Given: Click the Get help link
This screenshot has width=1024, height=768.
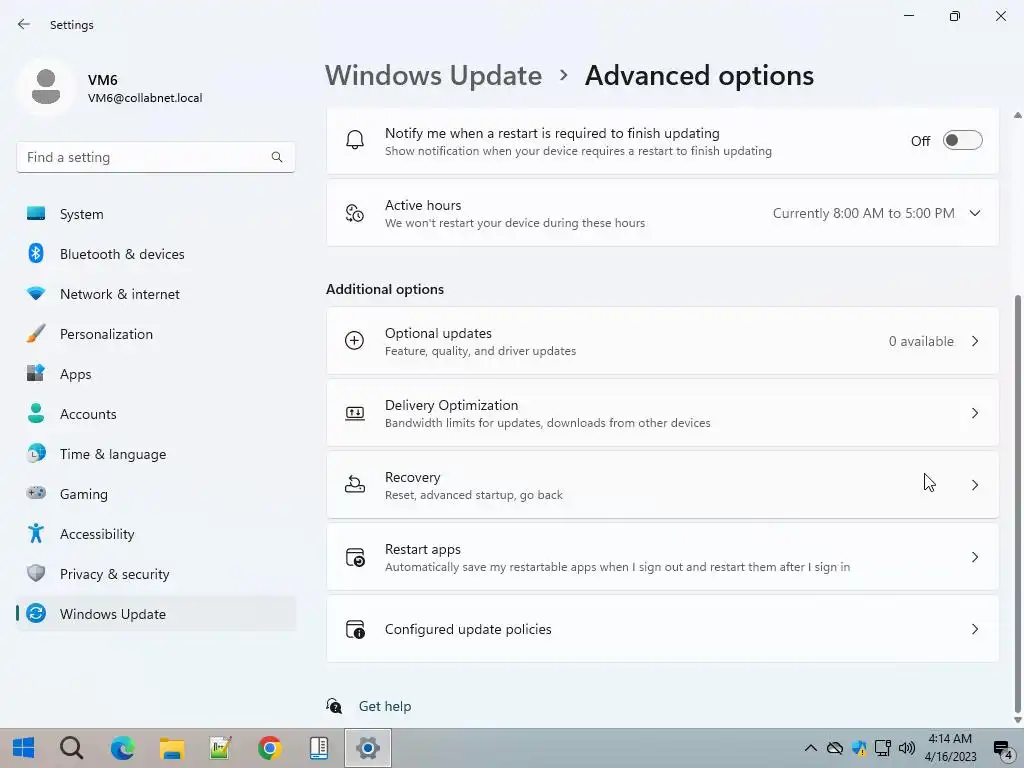Looking at the screenshot, I should (x=385, y=706).
